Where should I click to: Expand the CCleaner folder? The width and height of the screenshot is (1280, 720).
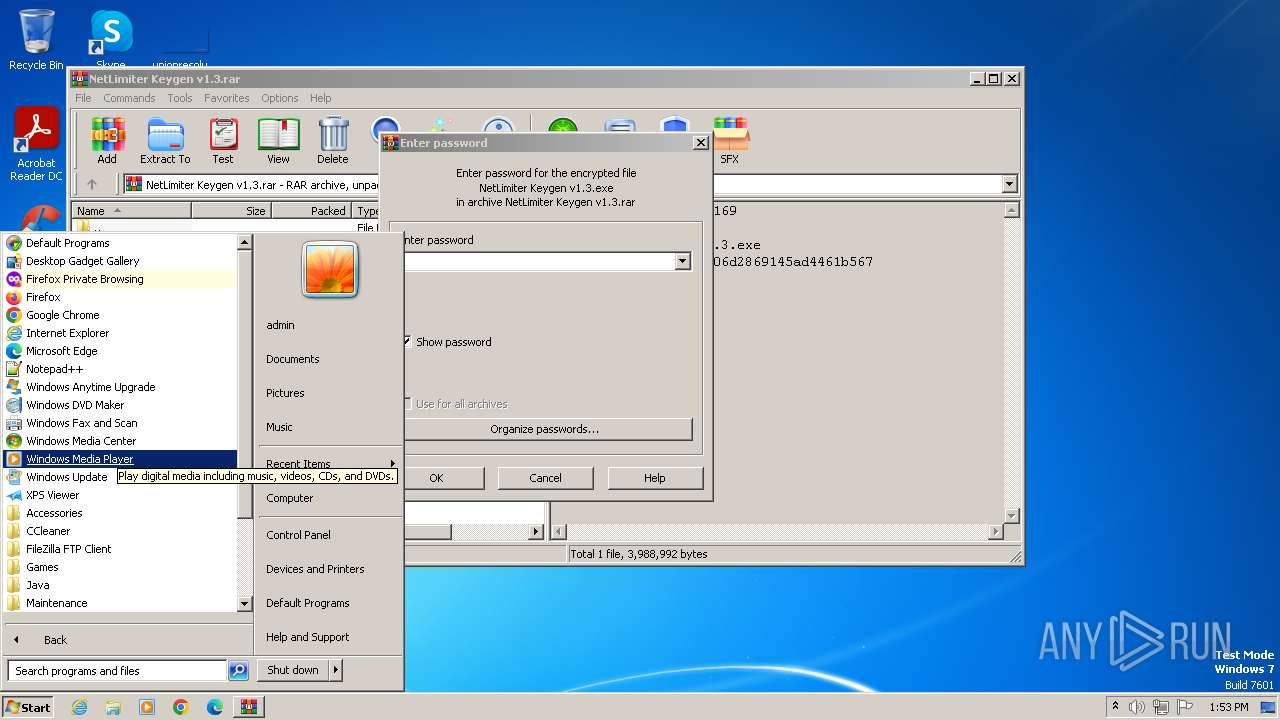point(120,531)
